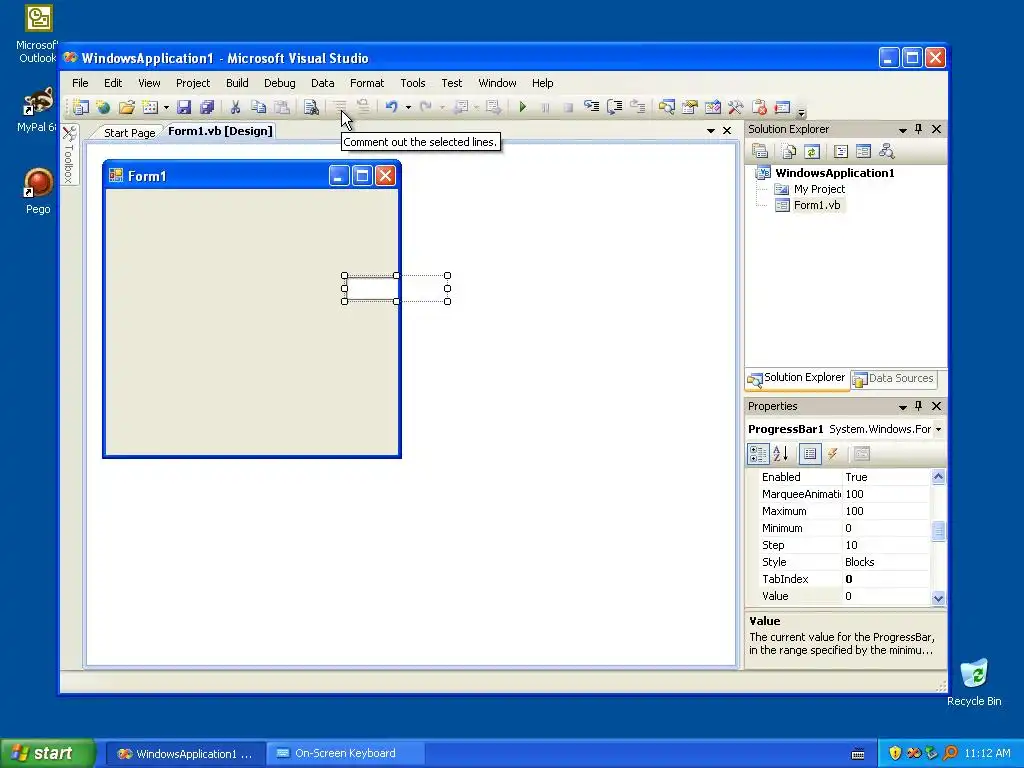The height and width of the screenshot is (768, 1024).
Task: Click the Undo arrow icon
Action: click(392, 107)
